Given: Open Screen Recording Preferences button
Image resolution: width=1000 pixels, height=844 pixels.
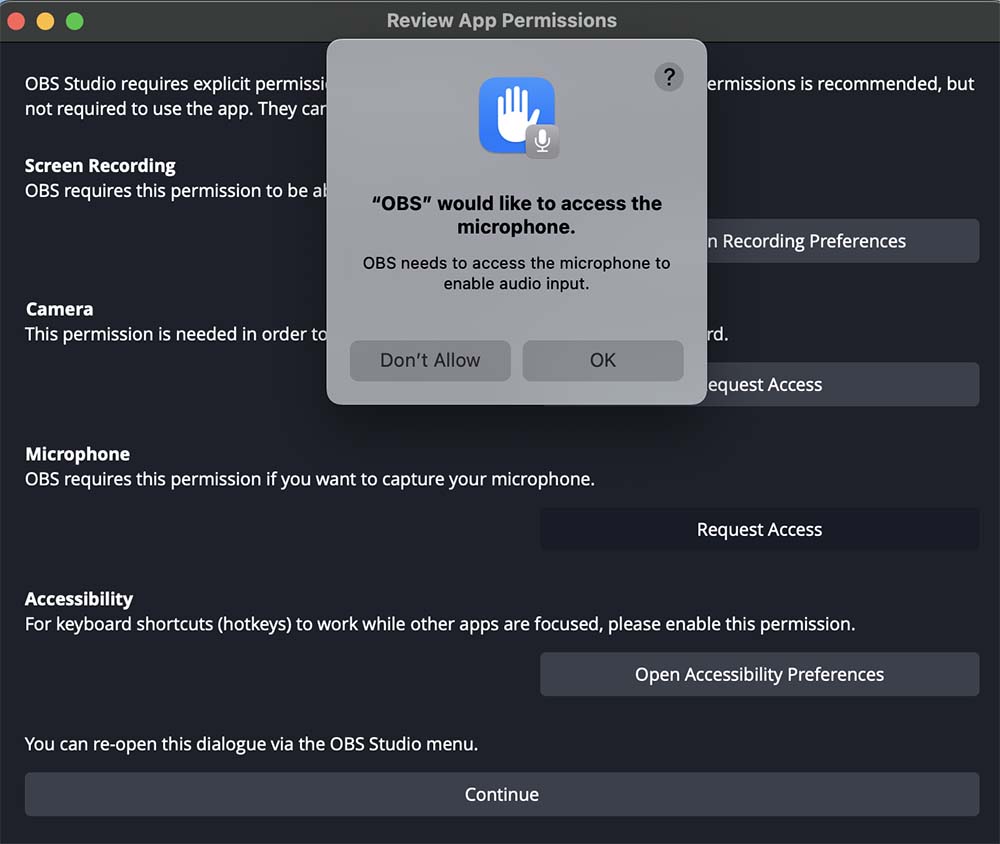Looking at the screenshot, I should click(x=842, y=241).
